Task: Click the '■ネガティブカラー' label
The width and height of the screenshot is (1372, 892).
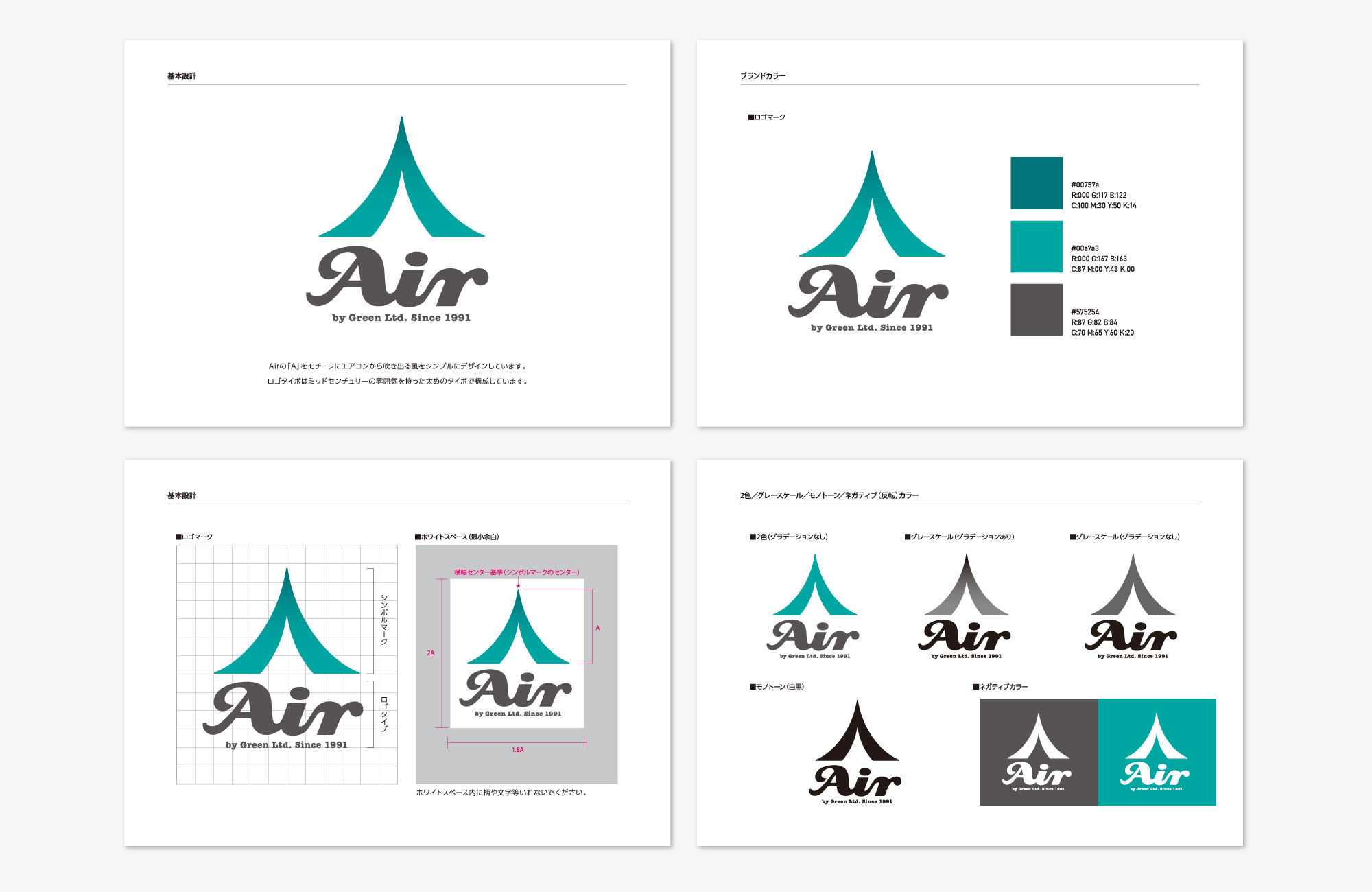Action: point(1000,686)
